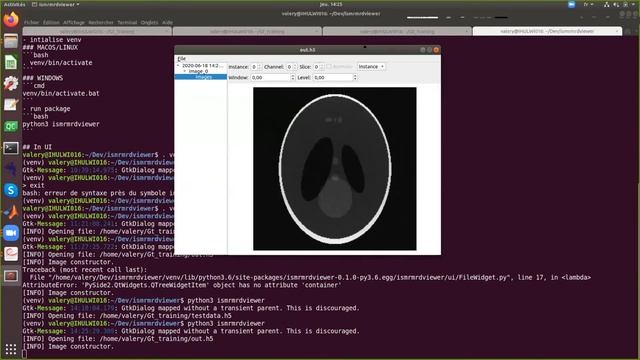Open the Édition menu in the terminal
The height and width of the screenshot is (360, 640).
51,22
